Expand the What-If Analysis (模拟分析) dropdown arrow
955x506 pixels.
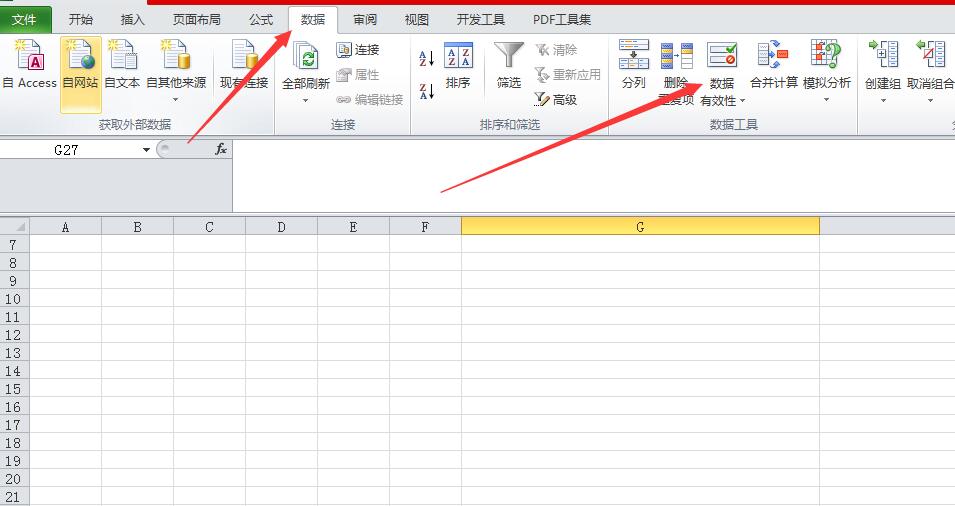click(x=826, y=100)
